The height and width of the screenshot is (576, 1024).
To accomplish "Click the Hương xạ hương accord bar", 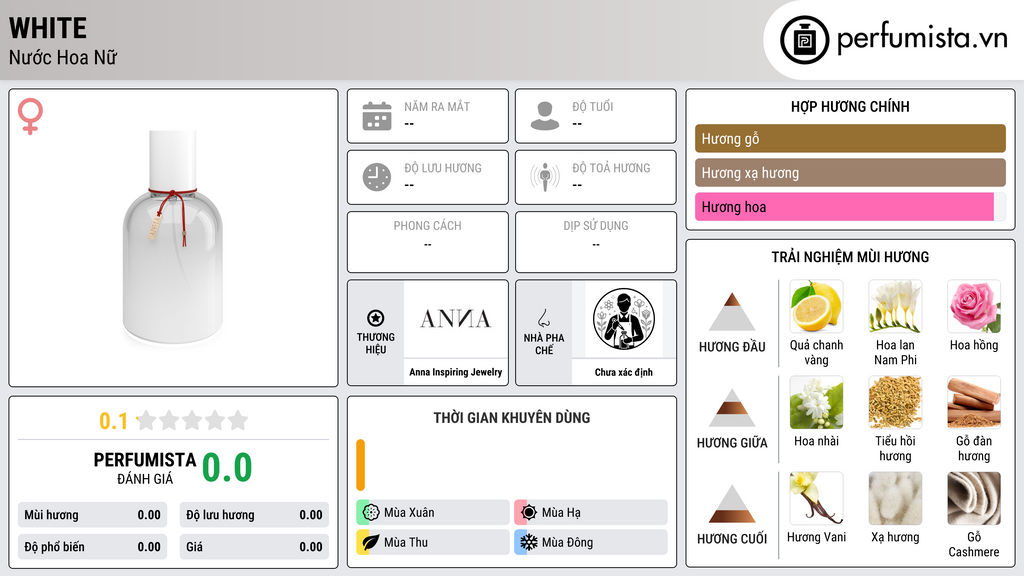I will (x=850, y=172).
